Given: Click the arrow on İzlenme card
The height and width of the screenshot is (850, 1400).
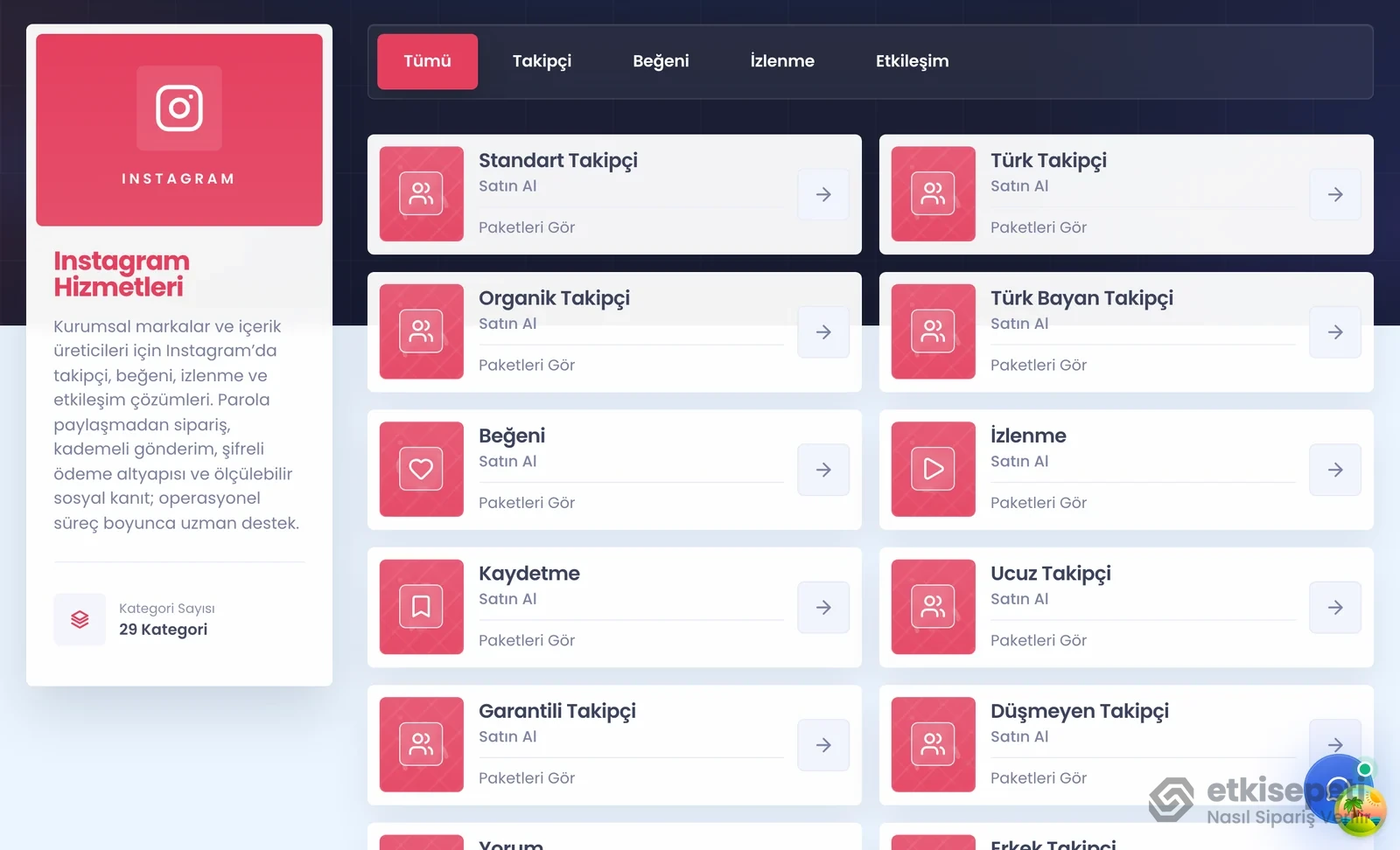Looking at the screenshot, I should pyautogui.click(x=1335, y=470).
